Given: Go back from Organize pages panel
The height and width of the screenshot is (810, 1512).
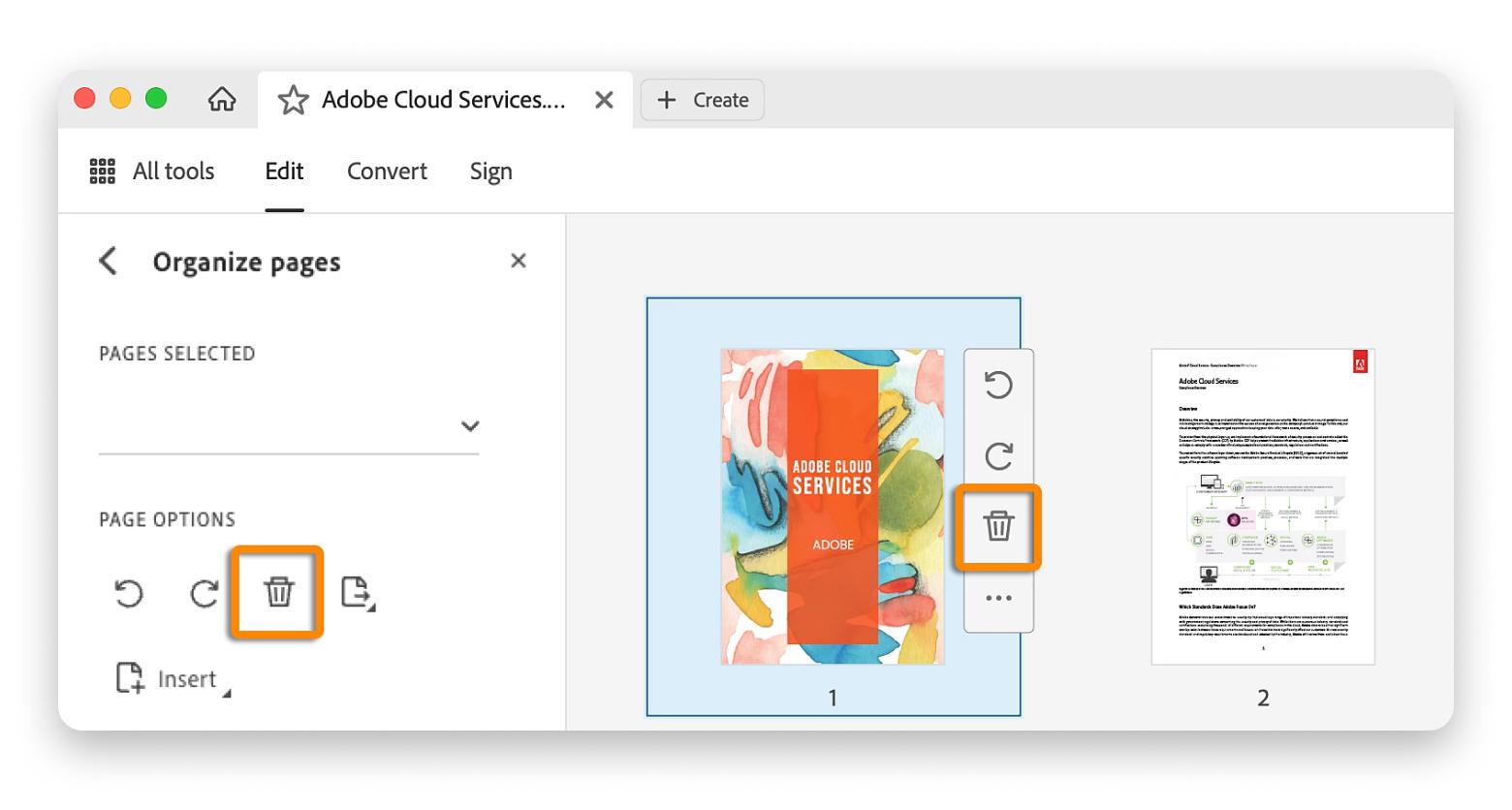Looking at the screenshot, I should click(x=109, y=262).
